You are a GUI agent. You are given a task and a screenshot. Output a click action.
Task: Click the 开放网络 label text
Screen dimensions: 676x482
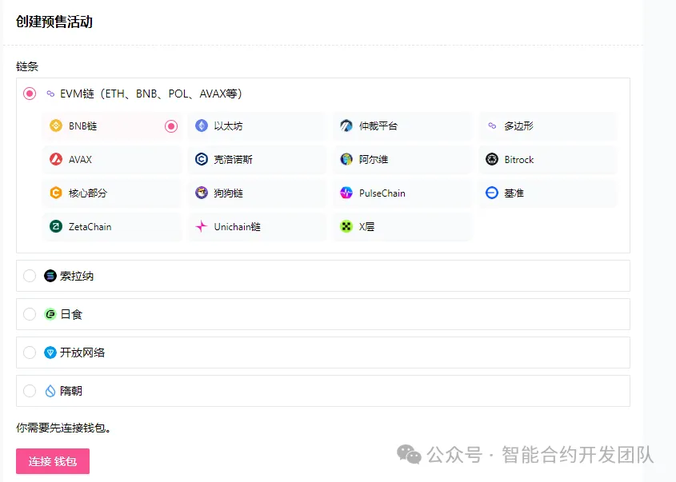click(x=82, y=353)
